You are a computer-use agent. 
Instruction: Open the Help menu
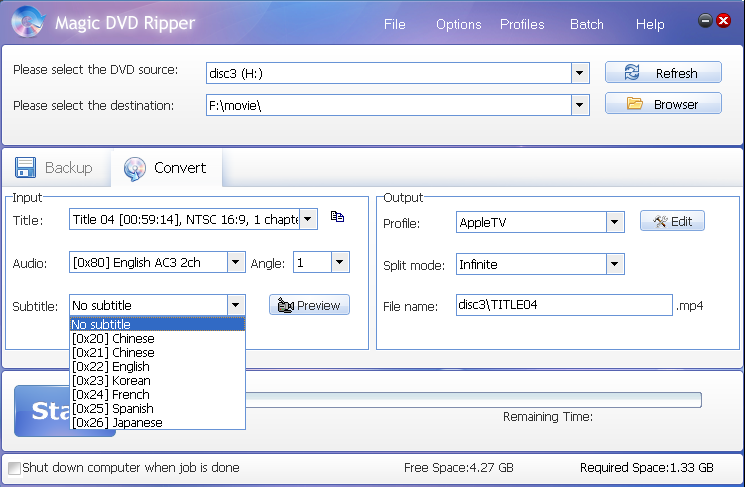(650, 24)
